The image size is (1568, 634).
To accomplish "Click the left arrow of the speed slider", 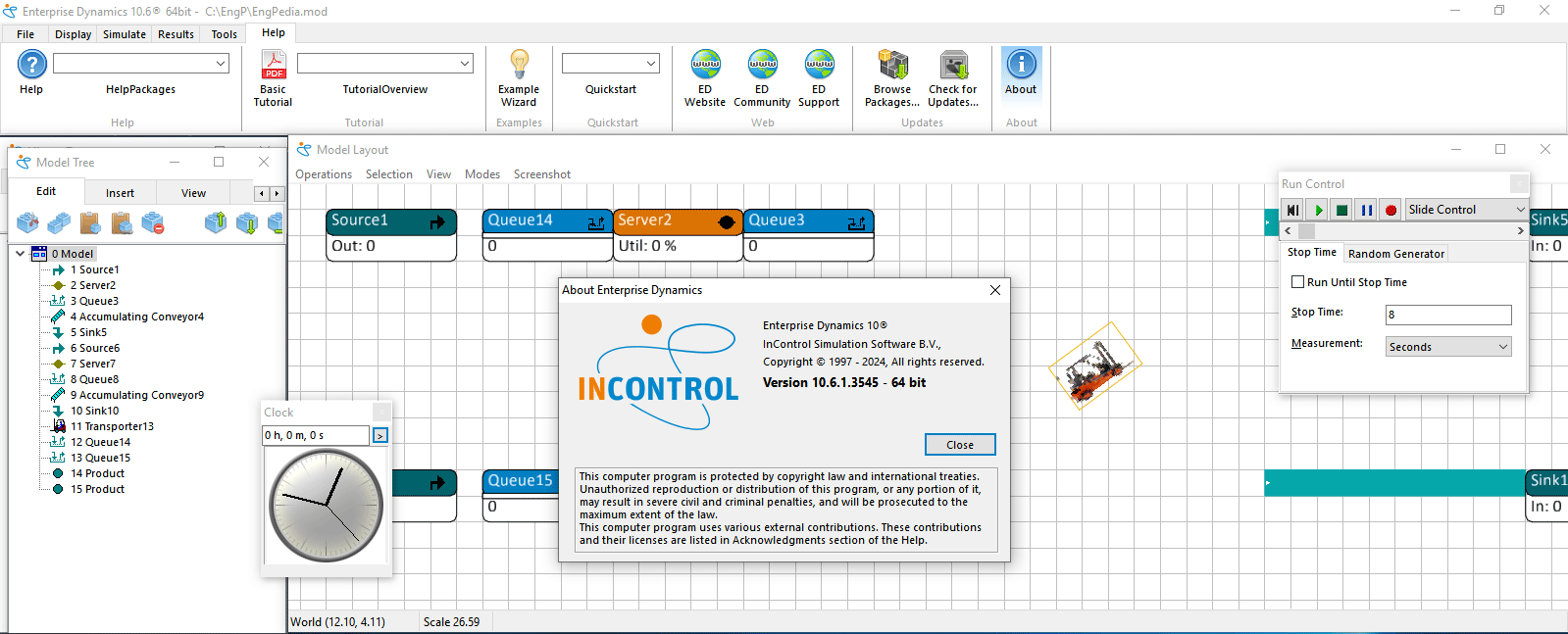I will click(1288, 231).
